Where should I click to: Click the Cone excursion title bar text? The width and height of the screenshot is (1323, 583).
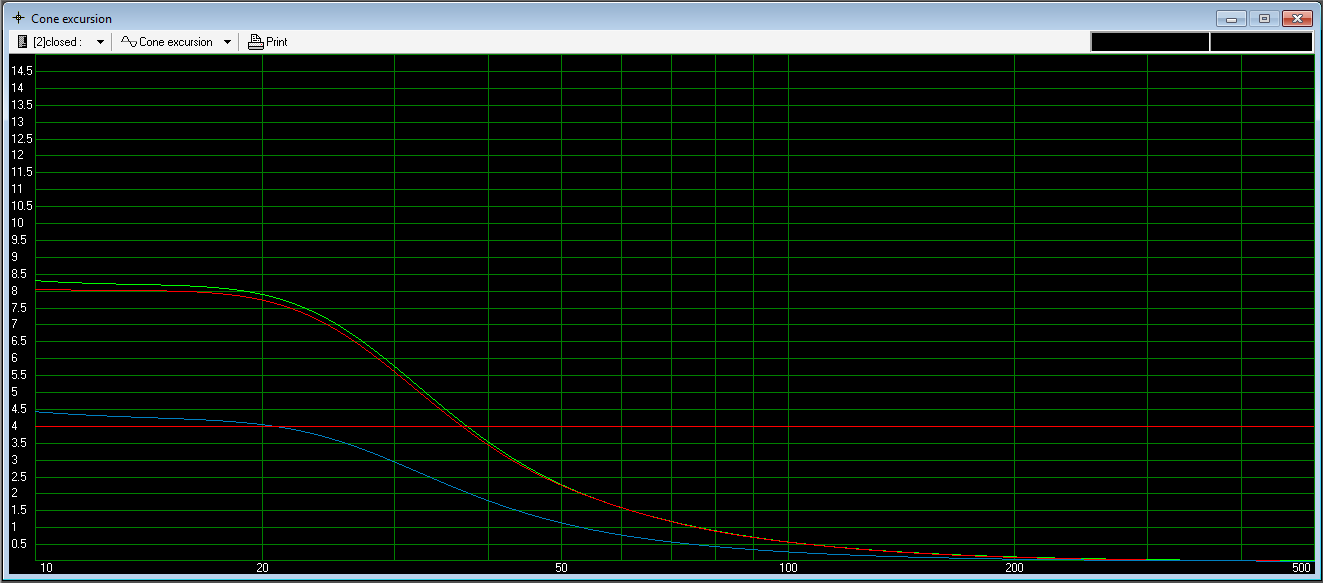pyautogui.click(x=72, y=18)
